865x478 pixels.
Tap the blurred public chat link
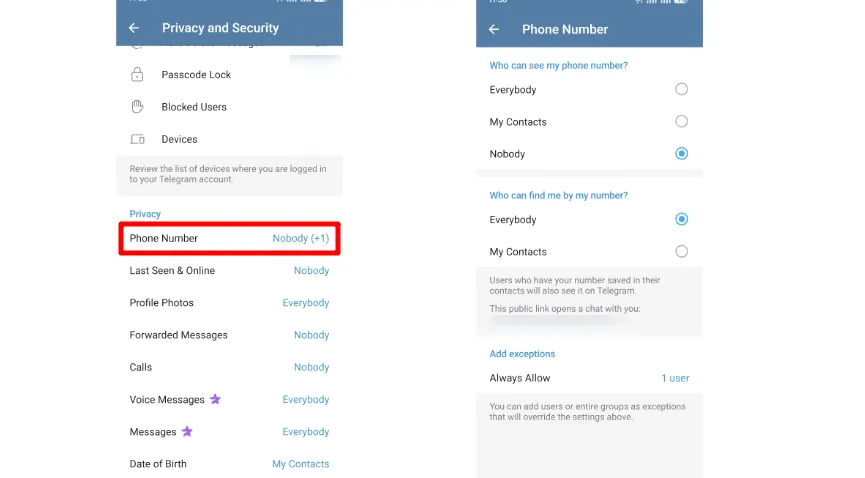tap(556, 320)
